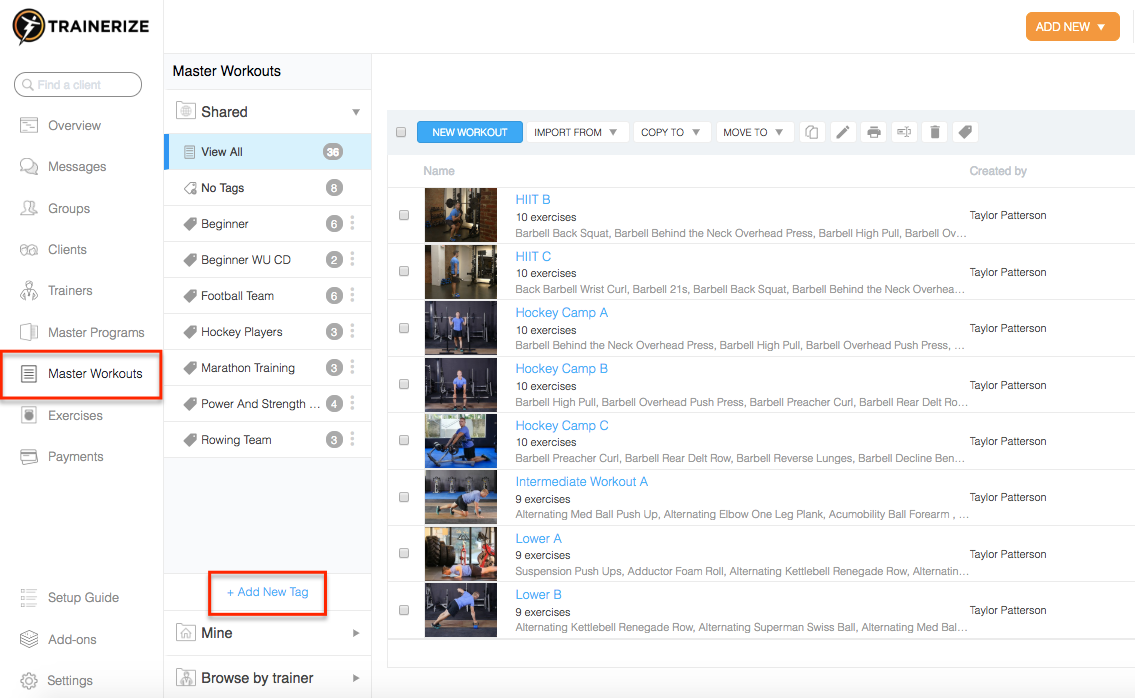Viewport: 1135px width, 698px height.
Task: Open options menu for Rowing Team tag
Action: point(353,439)
